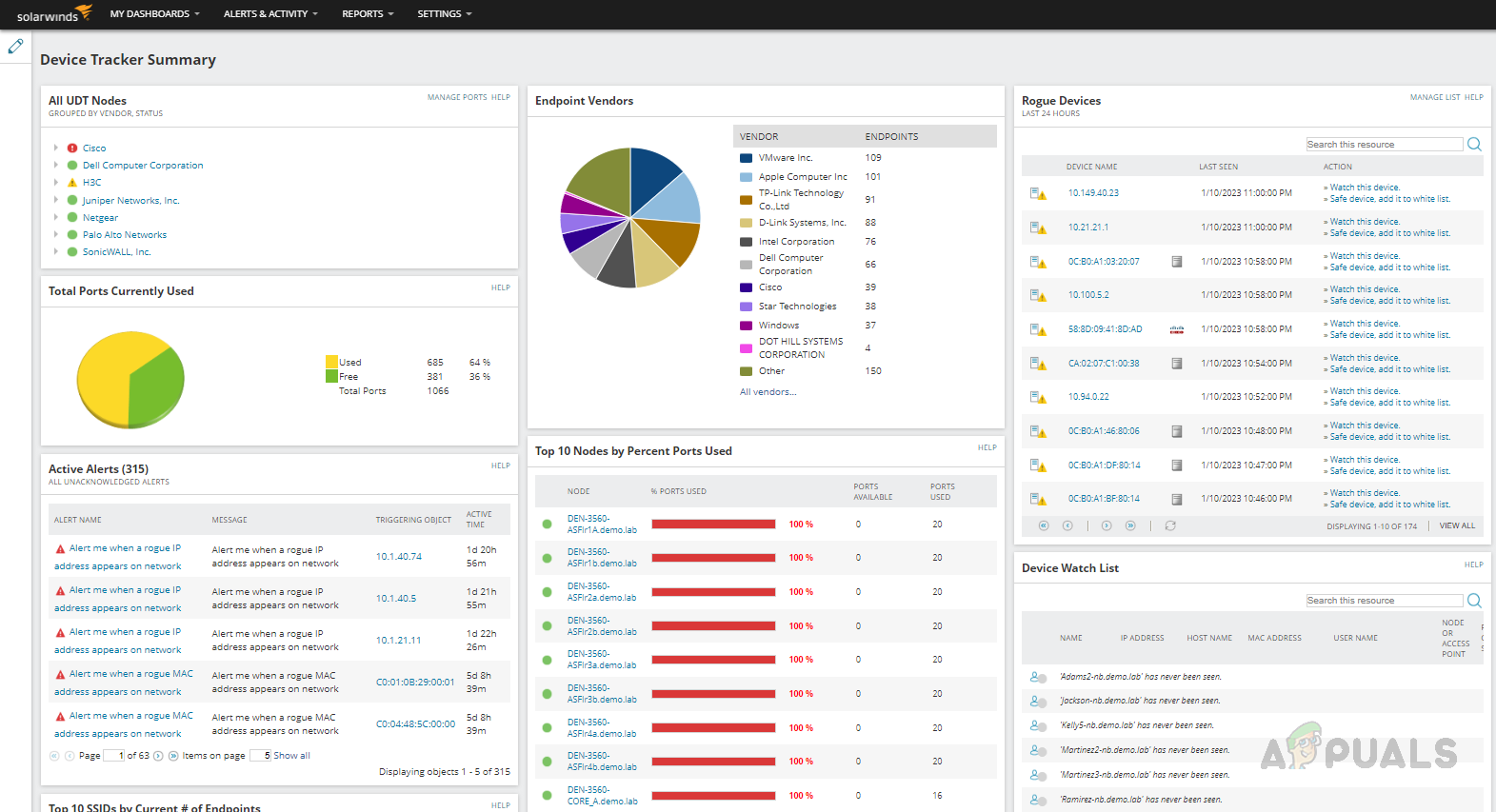Go to previous page in Rogue Devices
The height and width of the screenshot is (812, 1496).
coord(1067,525)
